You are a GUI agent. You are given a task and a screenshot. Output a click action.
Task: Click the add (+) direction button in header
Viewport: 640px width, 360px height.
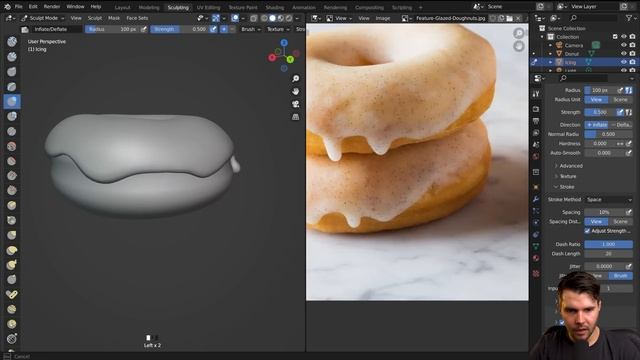[x=224, y=29]
